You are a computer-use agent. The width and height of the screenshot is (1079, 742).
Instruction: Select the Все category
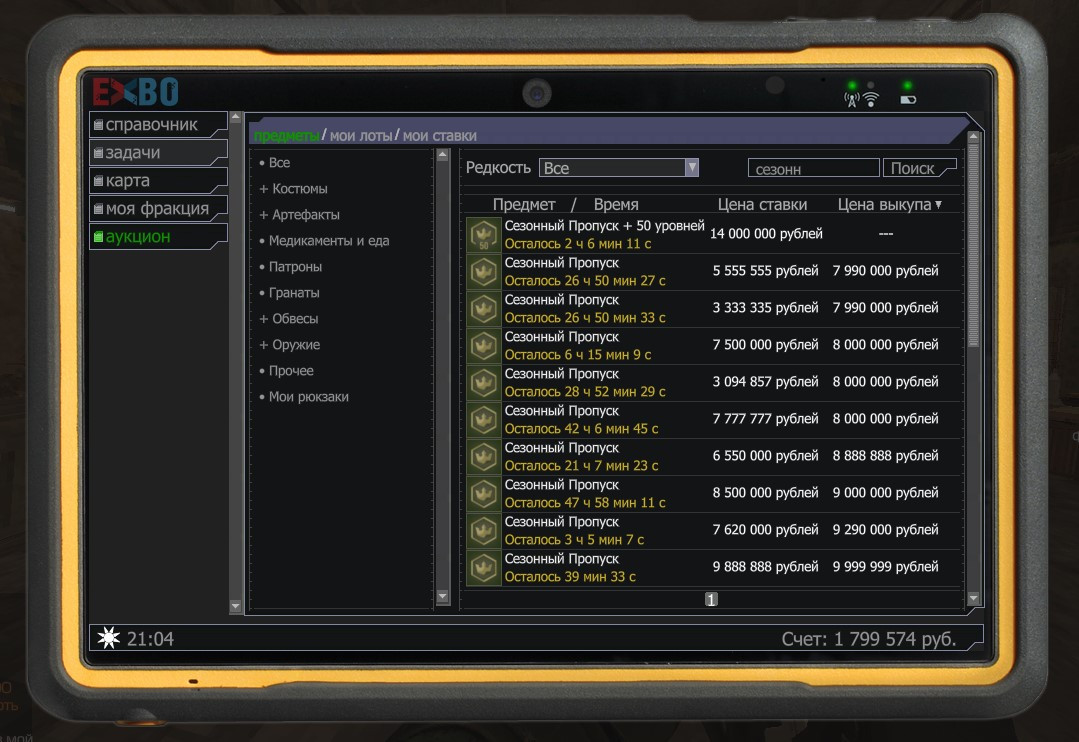click(275, 162)
